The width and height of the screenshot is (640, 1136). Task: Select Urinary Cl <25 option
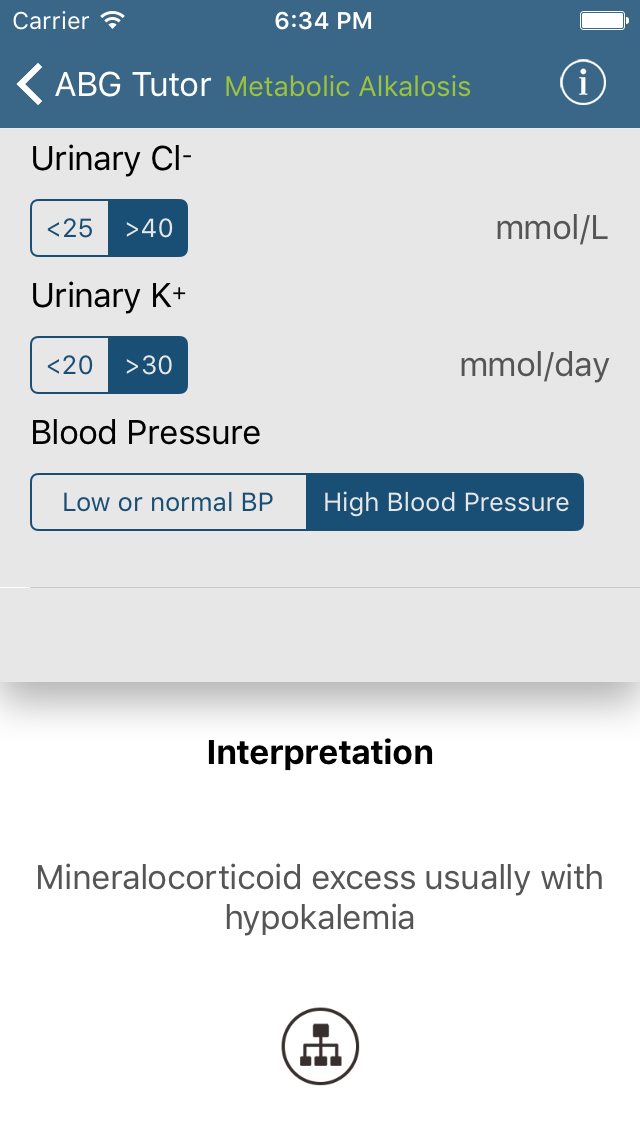coord(70,228)
